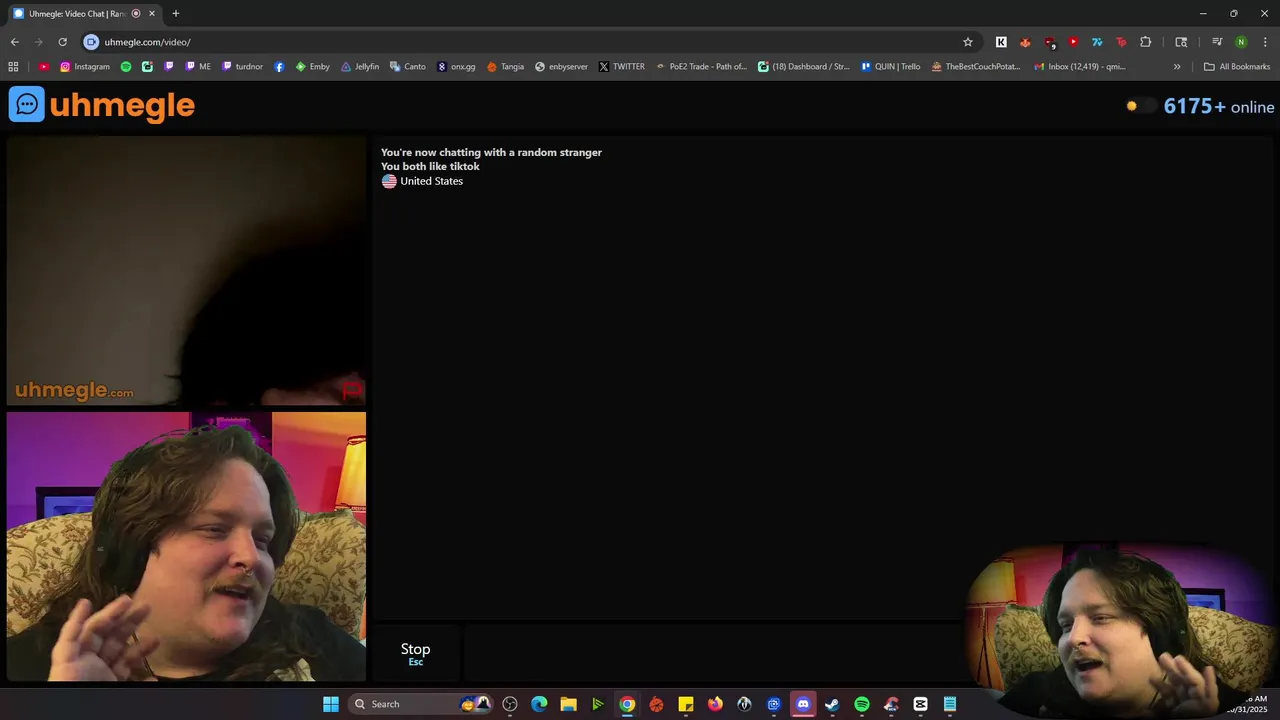Viewport: 1280px width, 720px height.
Task: Report stranger using the red flag icon
Action: click(352, 390)
